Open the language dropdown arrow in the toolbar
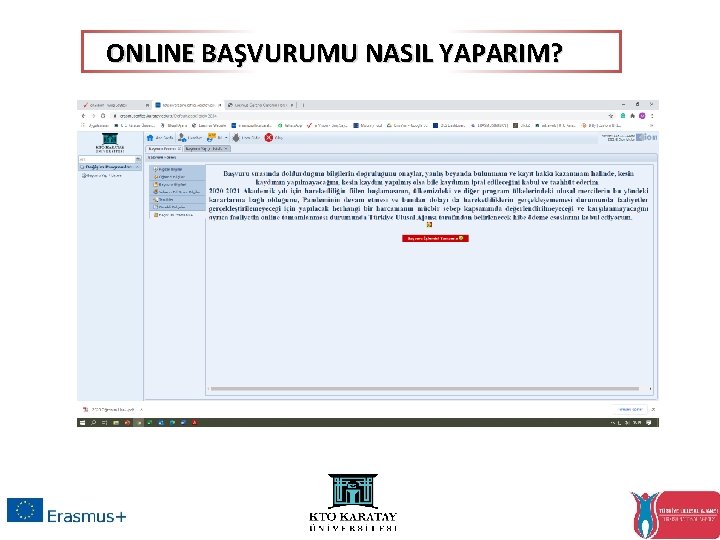This screenshot has width=720, height=540. tap(226, 138)
